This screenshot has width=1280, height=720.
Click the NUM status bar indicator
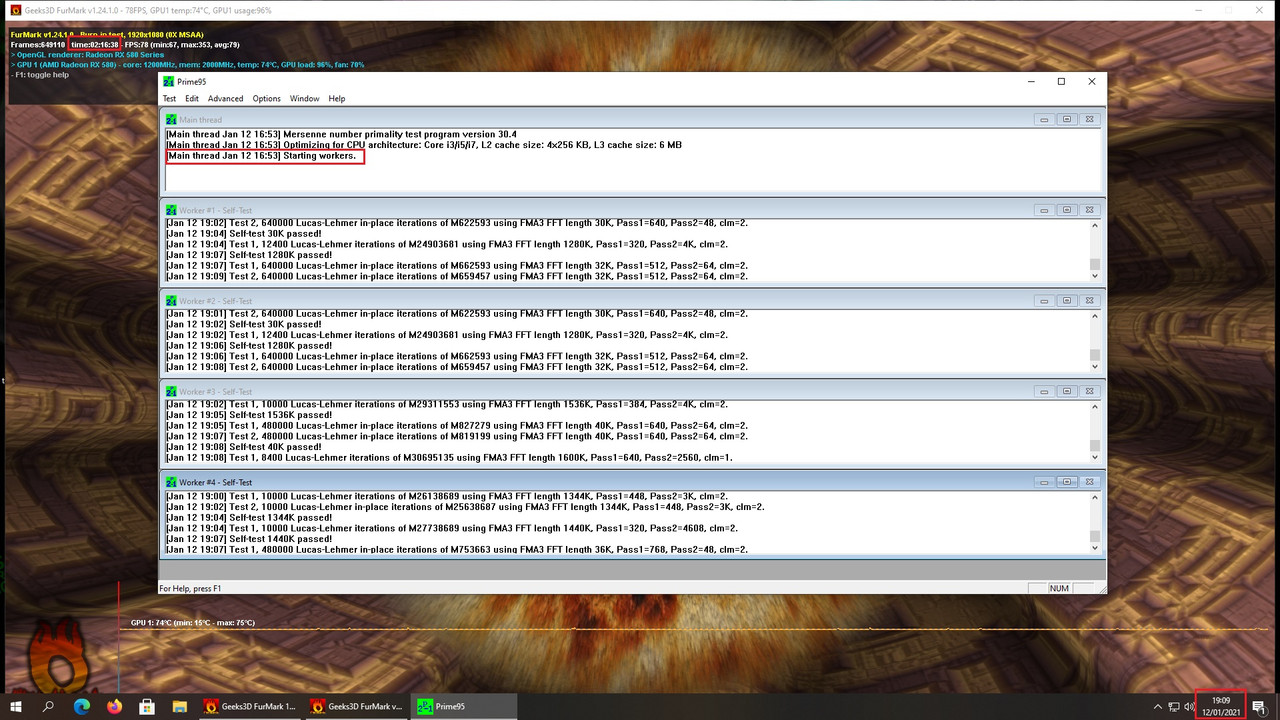coord(1059,588)
